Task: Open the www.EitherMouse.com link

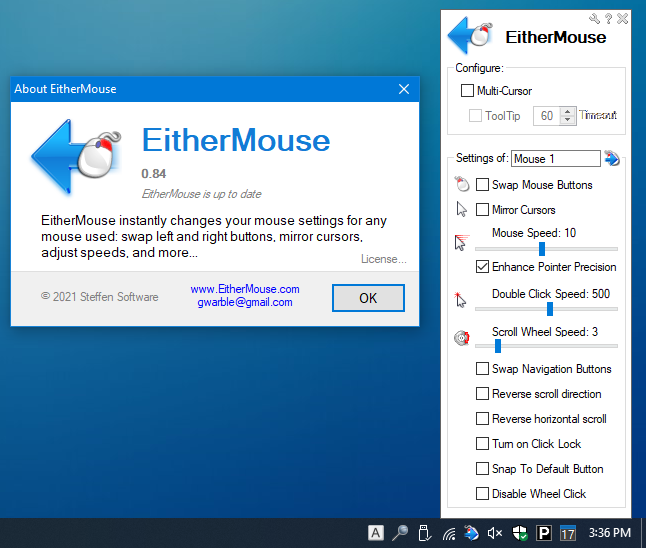Action: pos(245,289)
